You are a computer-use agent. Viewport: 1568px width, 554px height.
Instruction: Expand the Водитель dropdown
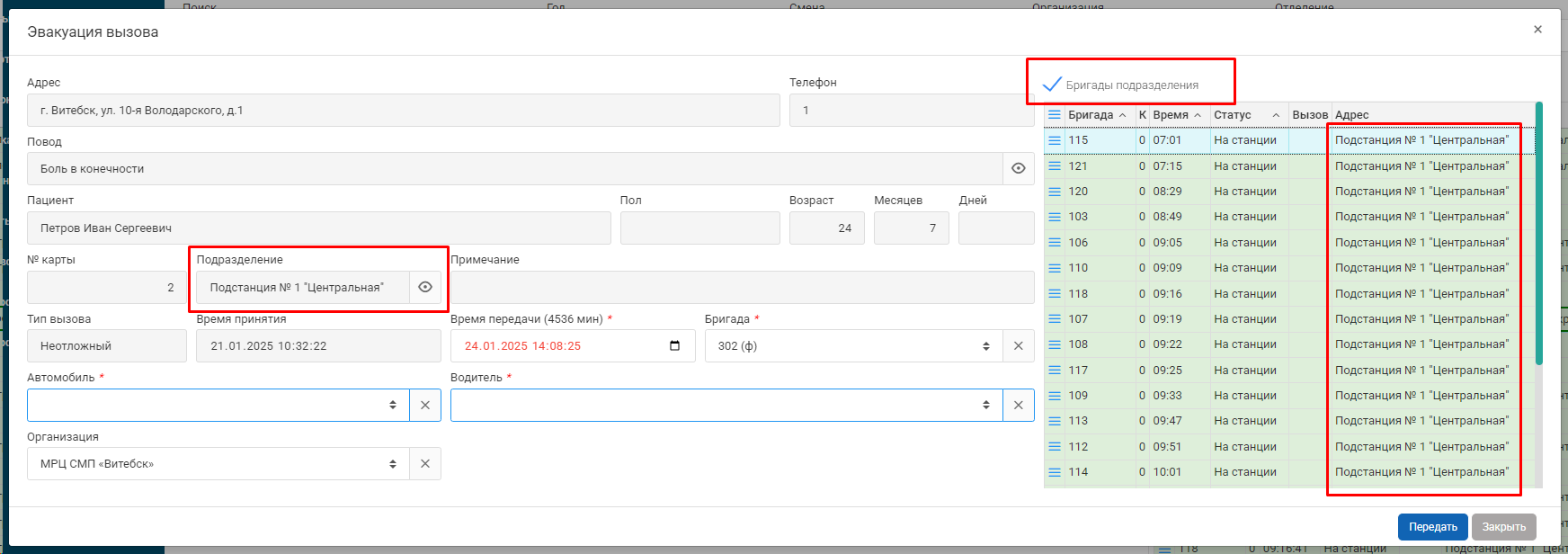click(x=986, y=406)
